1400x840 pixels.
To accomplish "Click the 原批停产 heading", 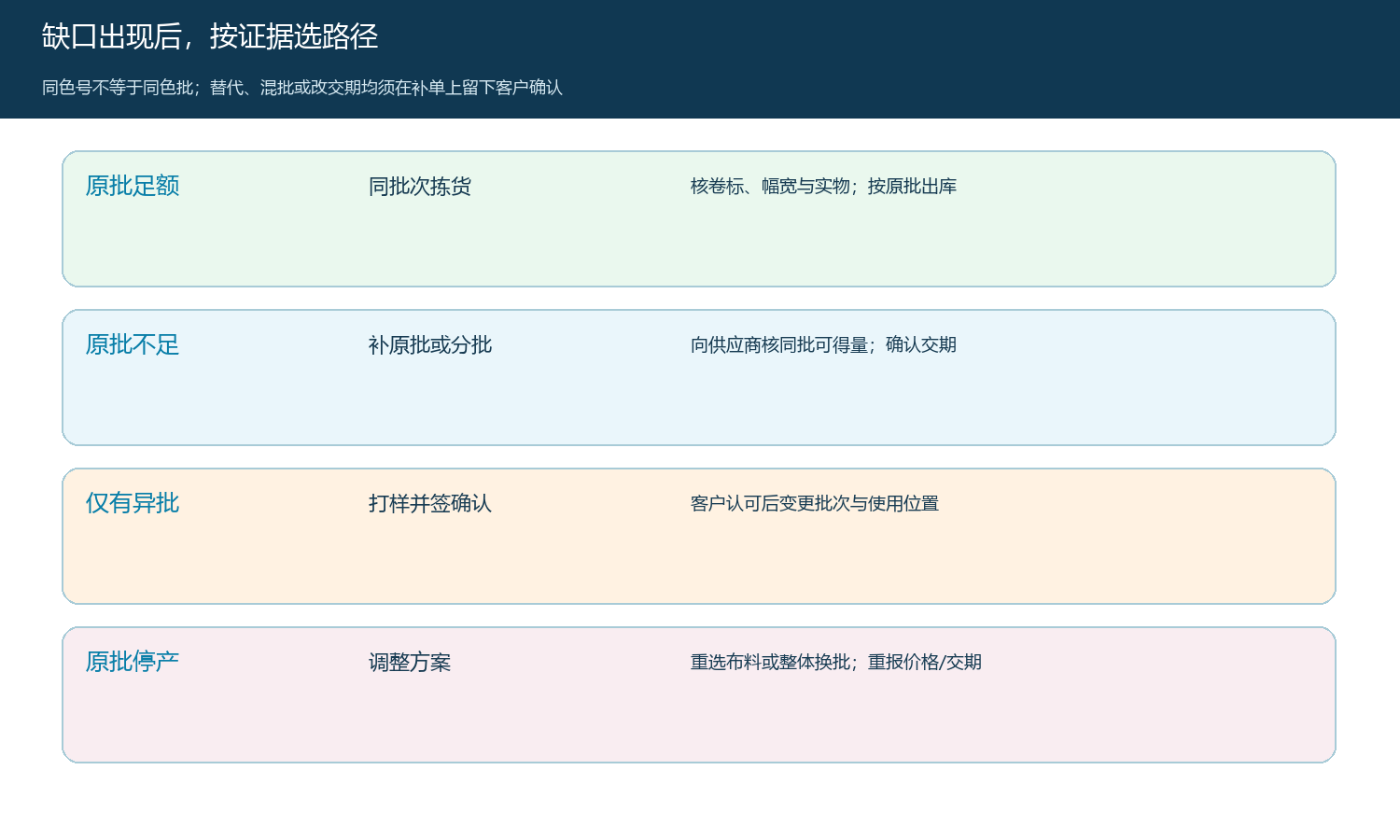I will pos(133,662).
